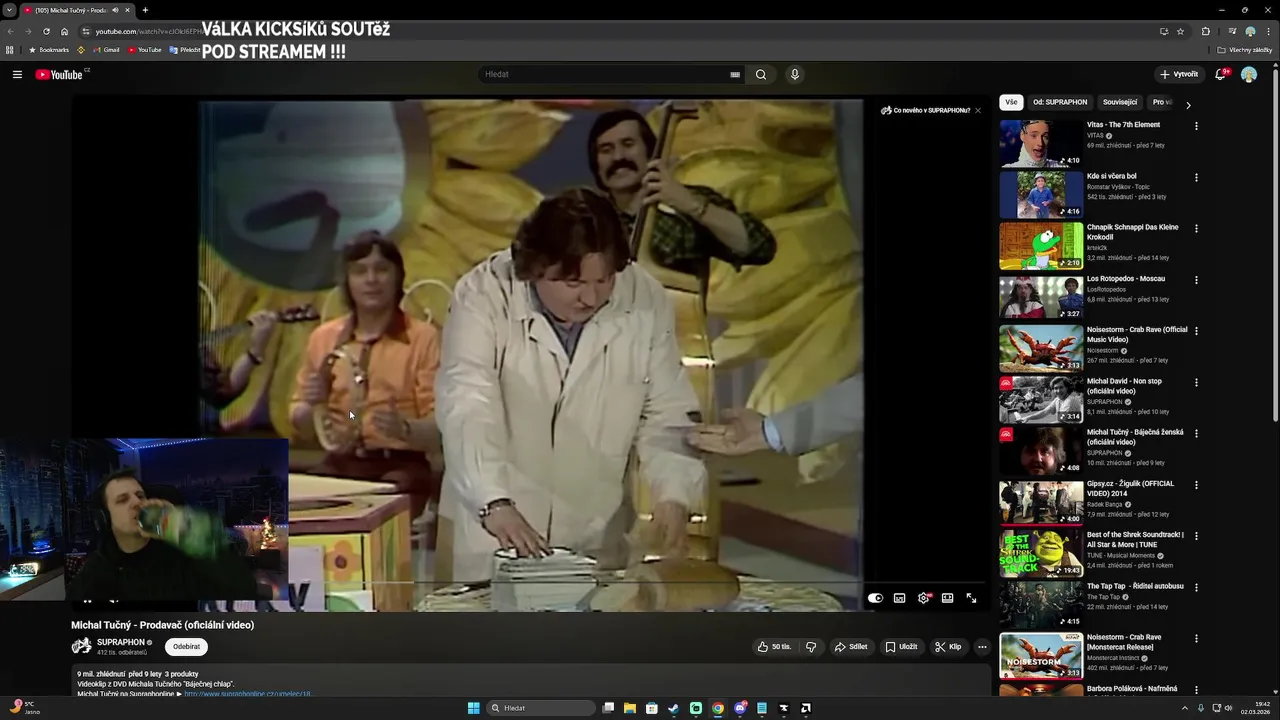Click the SUPRAPHON channel name
Viewport: 1280px width, 720px height.
121,642
